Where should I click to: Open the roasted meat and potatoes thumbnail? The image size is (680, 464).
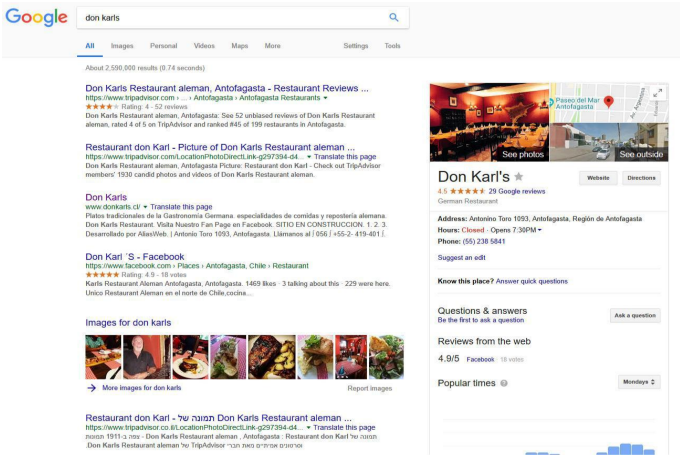click(x=271, y=357)
